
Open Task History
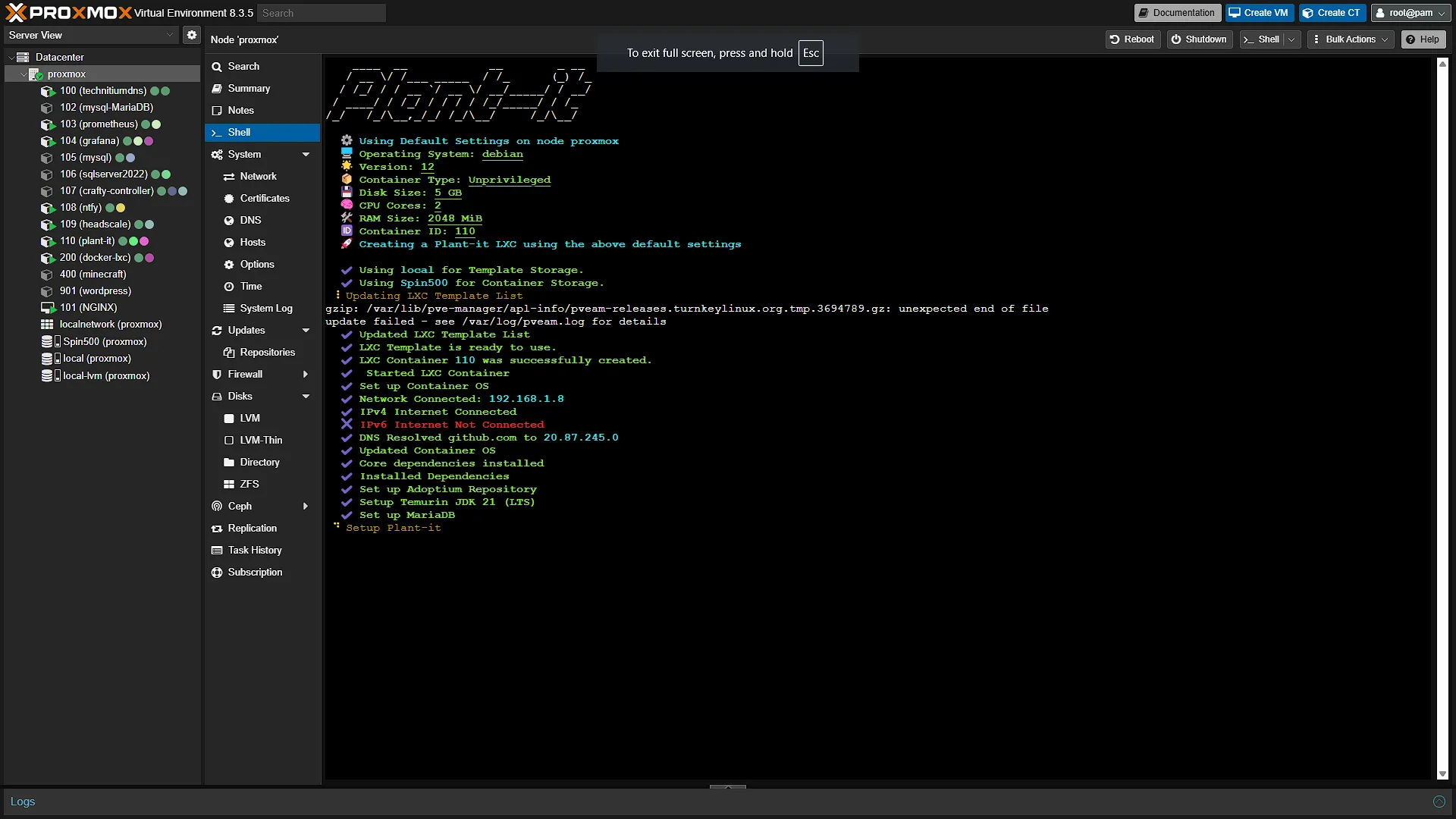pos(262,551)
